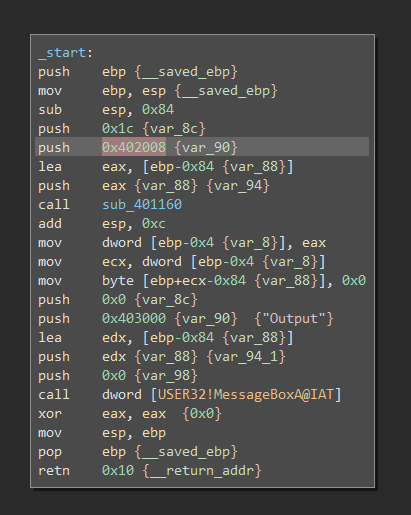The width and height of the screenshot is (411, 515).
Task: Select edx in the push edx instruction
Action: [x=114, y=356]
